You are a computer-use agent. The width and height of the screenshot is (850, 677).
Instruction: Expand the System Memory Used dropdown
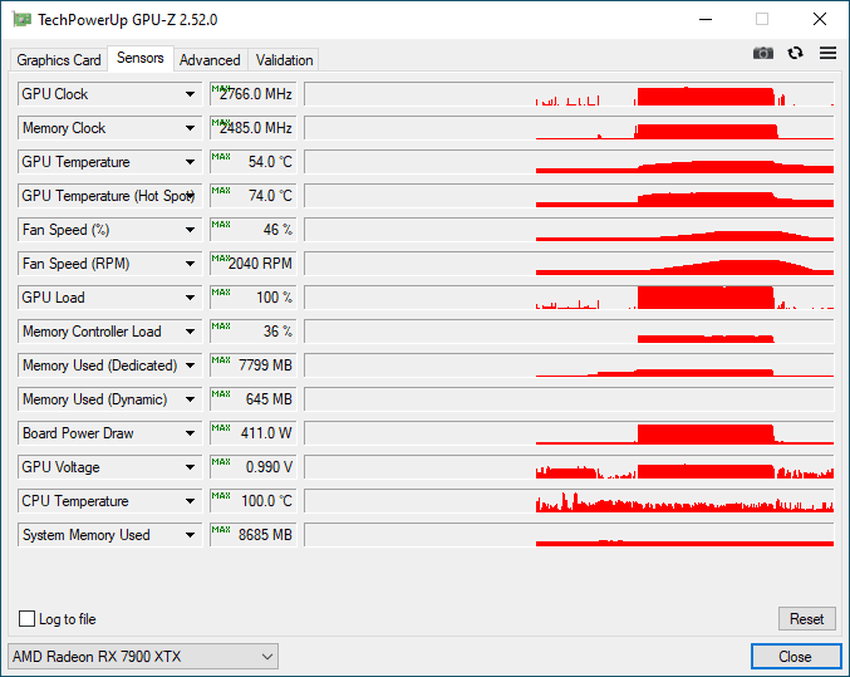pos(190,535)
